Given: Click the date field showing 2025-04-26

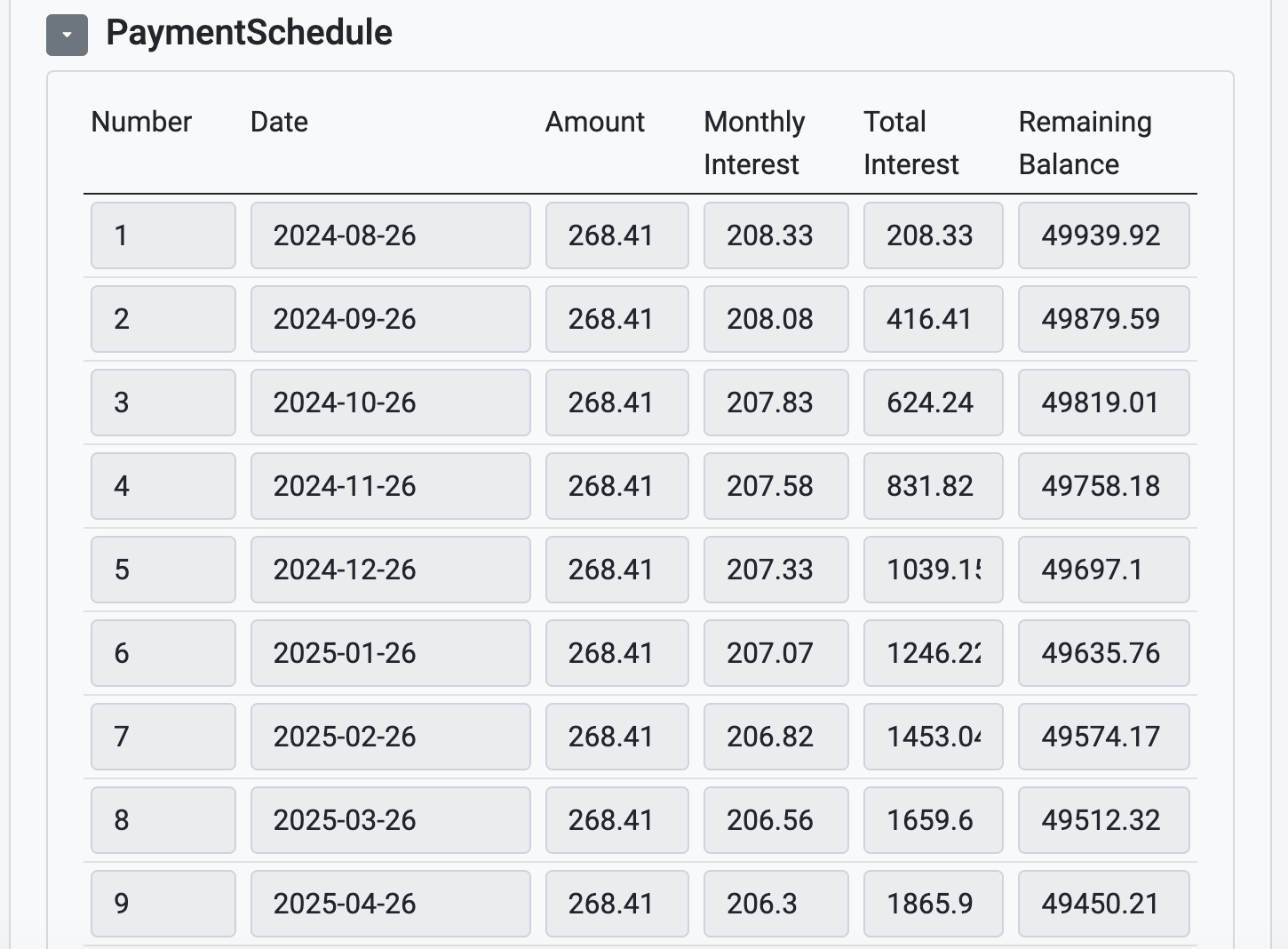Looking at the screenshot, I should coord(390,903).
